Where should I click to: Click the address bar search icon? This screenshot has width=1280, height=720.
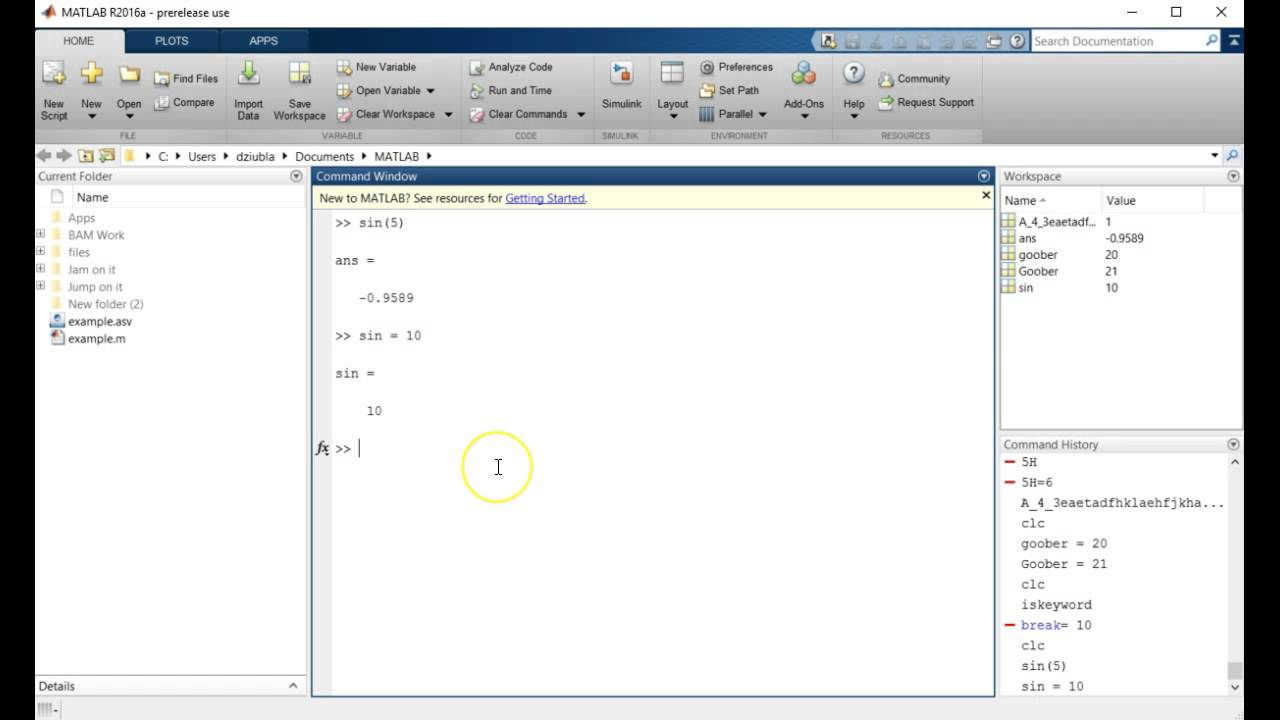1232,156
